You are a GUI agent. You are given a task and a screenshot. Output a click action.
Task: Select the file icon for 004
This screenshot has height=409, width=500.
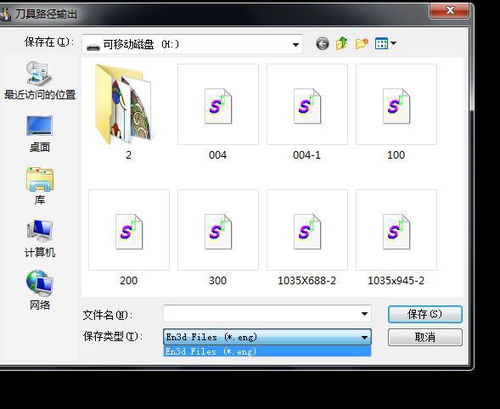[x=218, y=106]
